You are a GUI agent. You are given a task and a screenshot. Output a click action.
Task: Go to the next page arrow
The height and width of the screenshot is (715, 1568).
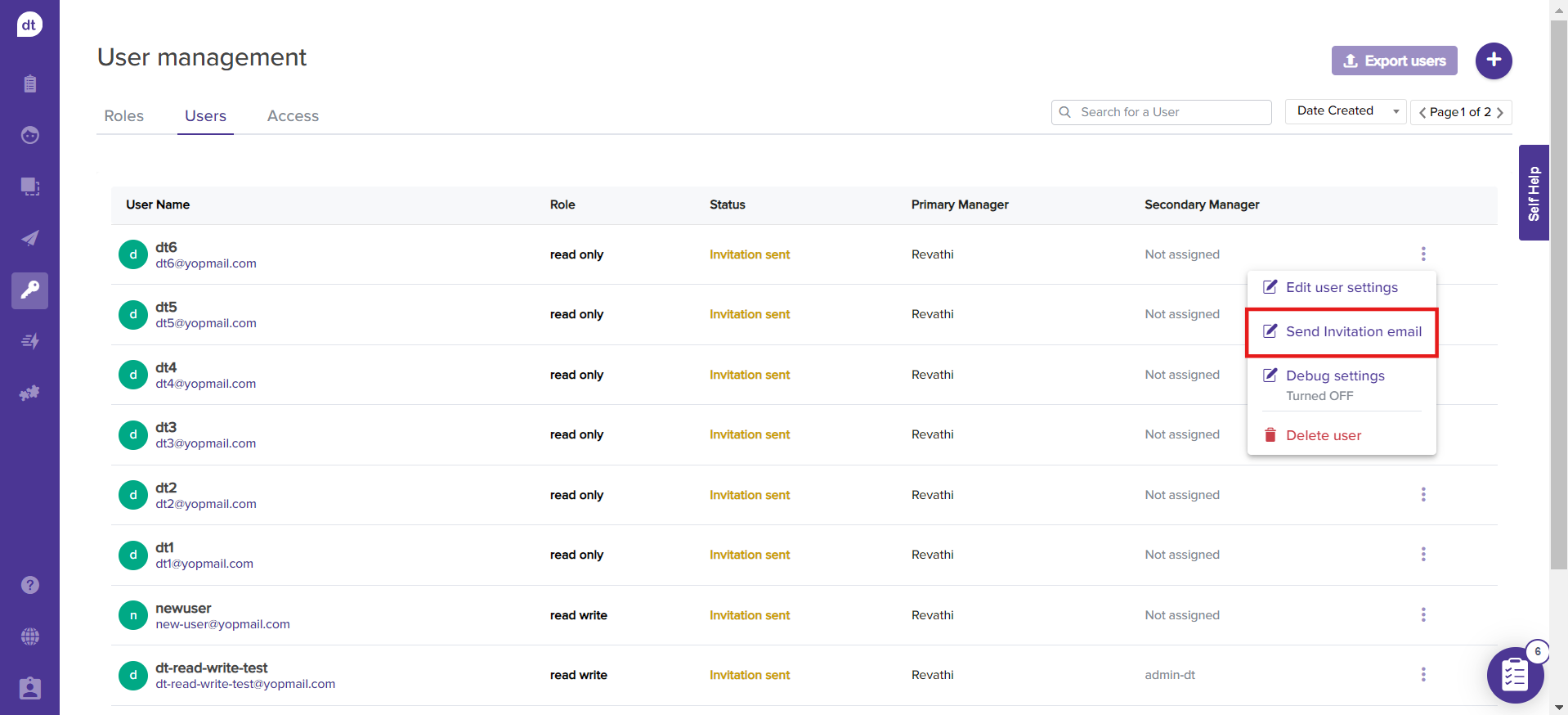click(1500, 113)
